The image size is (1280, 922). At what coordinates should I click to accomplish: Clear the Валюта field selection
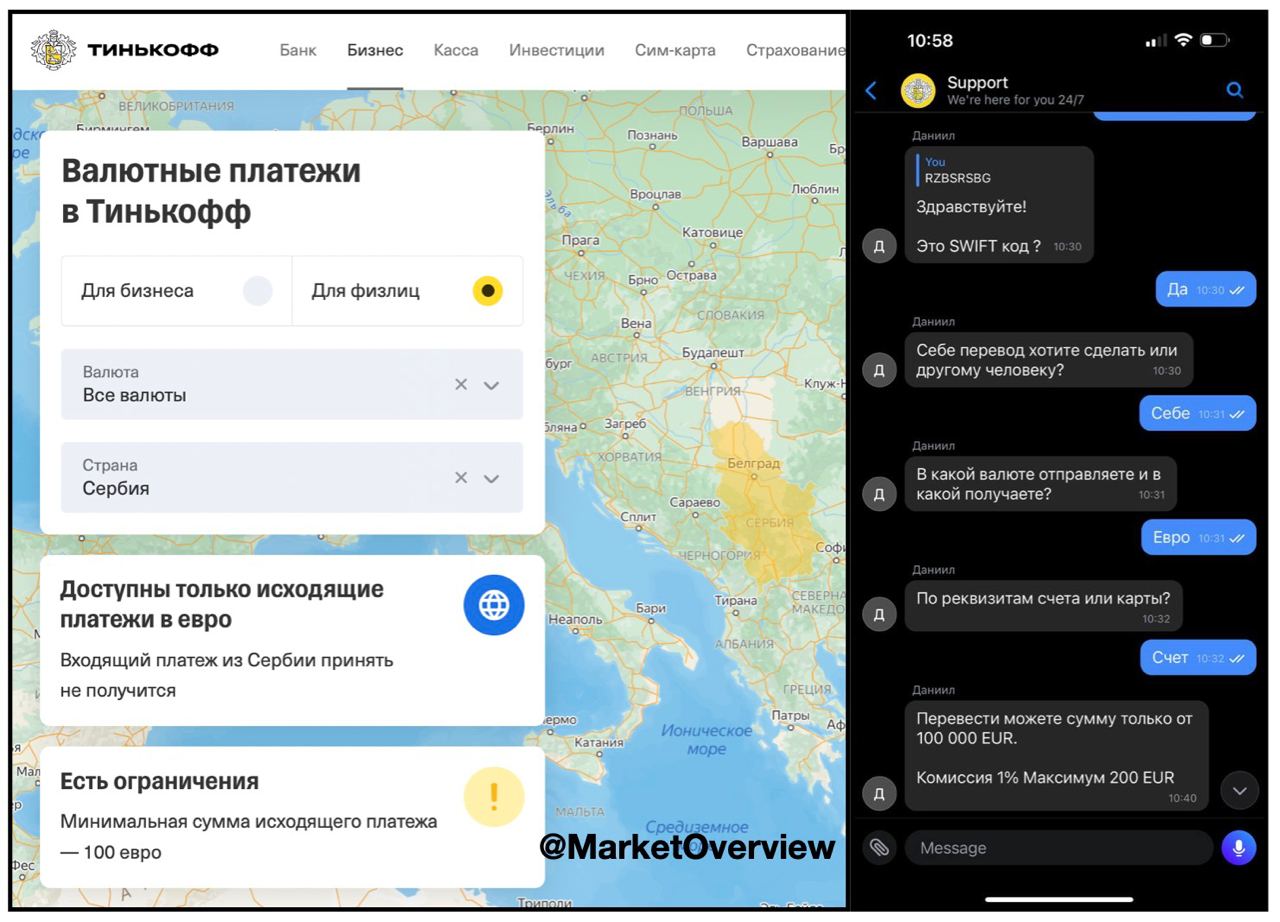[461, 384]
